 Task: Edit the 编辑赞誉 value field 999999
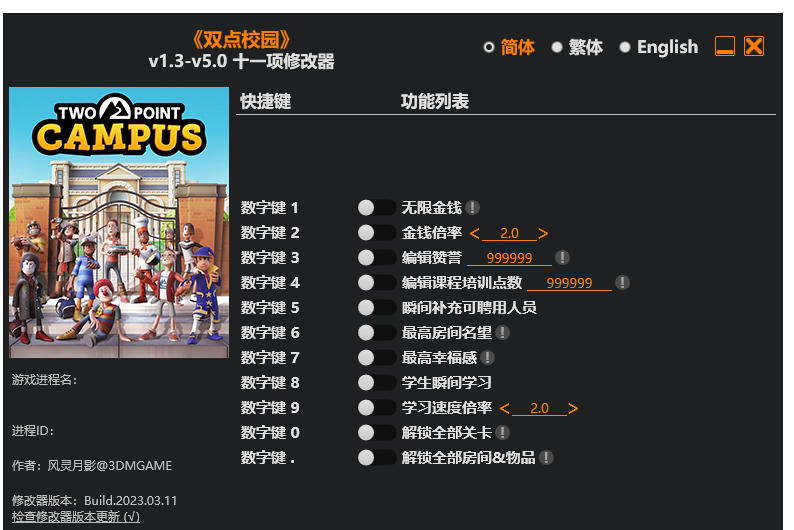(x=509, y=258)
